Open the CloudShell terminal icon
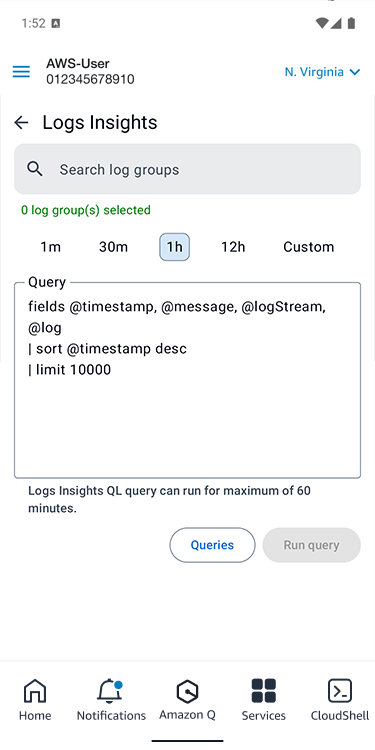This screenshot has width=375, height=750. [340, 691]
